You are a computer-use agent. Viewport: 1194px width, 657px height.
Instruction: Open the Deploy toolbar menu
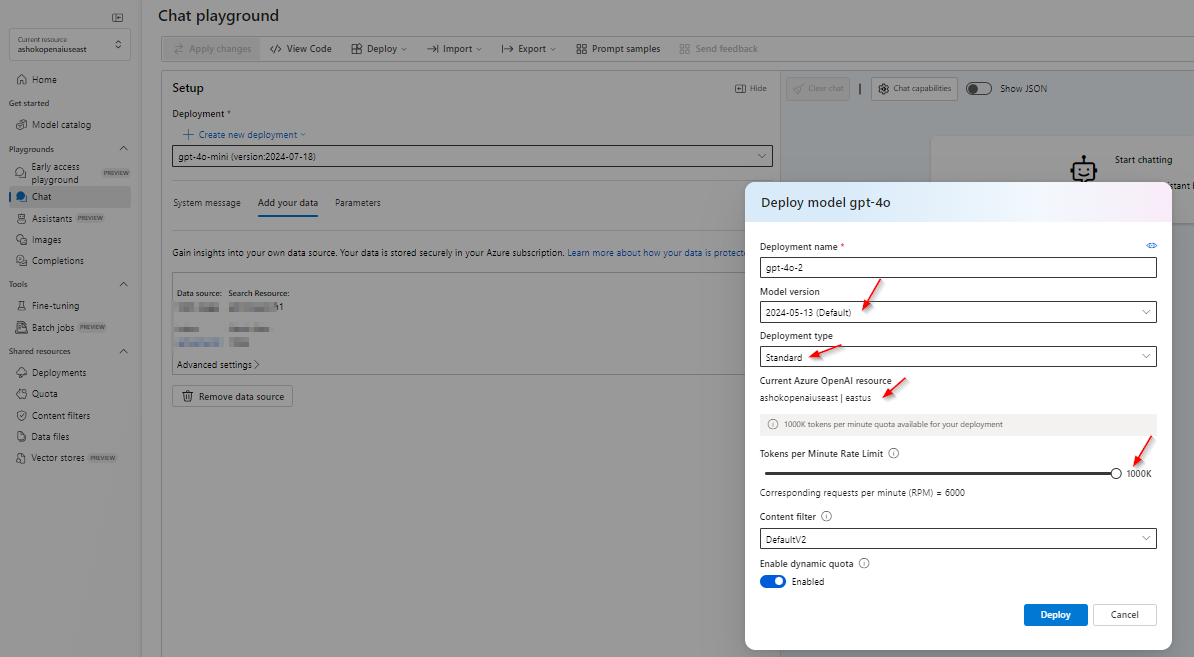(x=378, y=49)
